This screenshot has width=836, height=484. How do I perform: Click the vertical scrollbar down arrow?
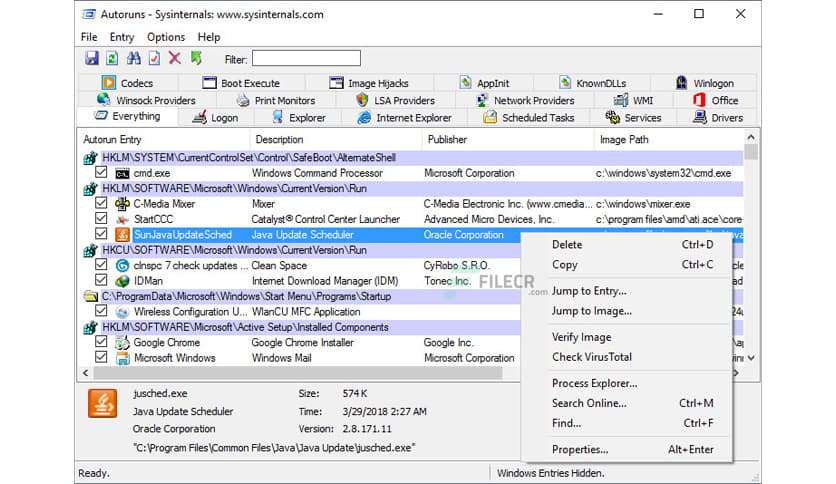tap(750, 357)
